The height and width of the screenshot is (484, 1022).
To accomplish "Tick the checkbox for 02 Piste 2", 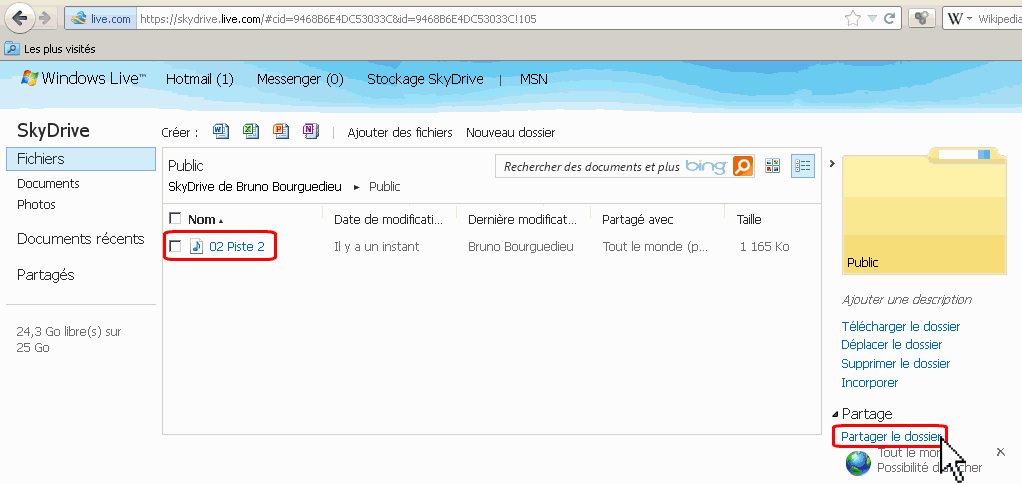I will pos(175,246).
